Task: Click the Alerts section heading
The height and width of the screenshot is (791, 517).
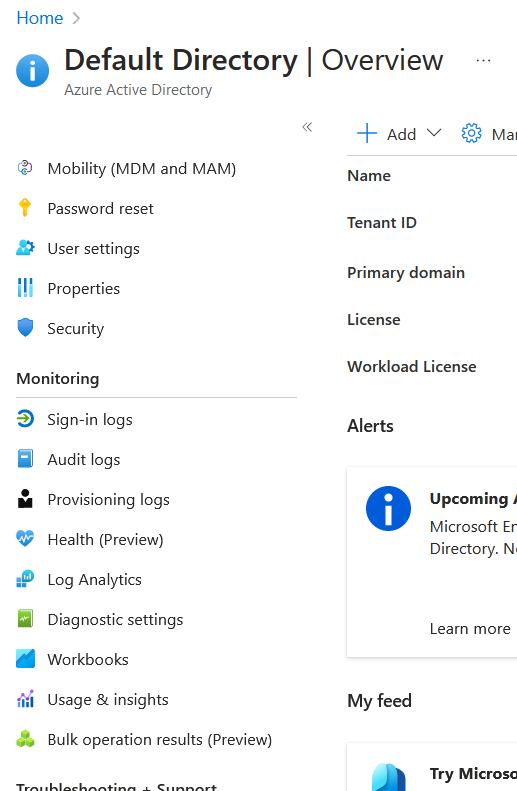Action: click(x=370, y=426)
